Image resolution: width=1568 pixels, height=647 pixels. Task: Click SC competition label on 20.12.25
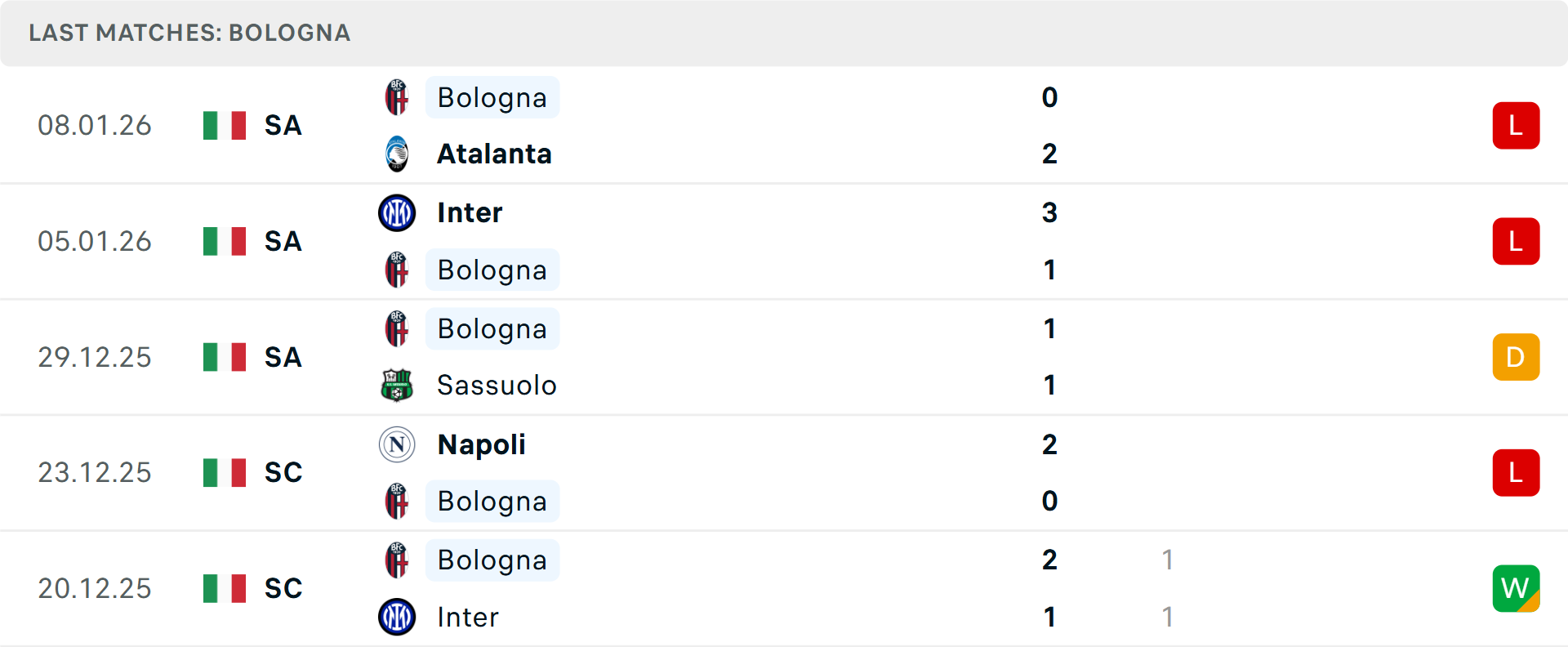tap(283, 588)
